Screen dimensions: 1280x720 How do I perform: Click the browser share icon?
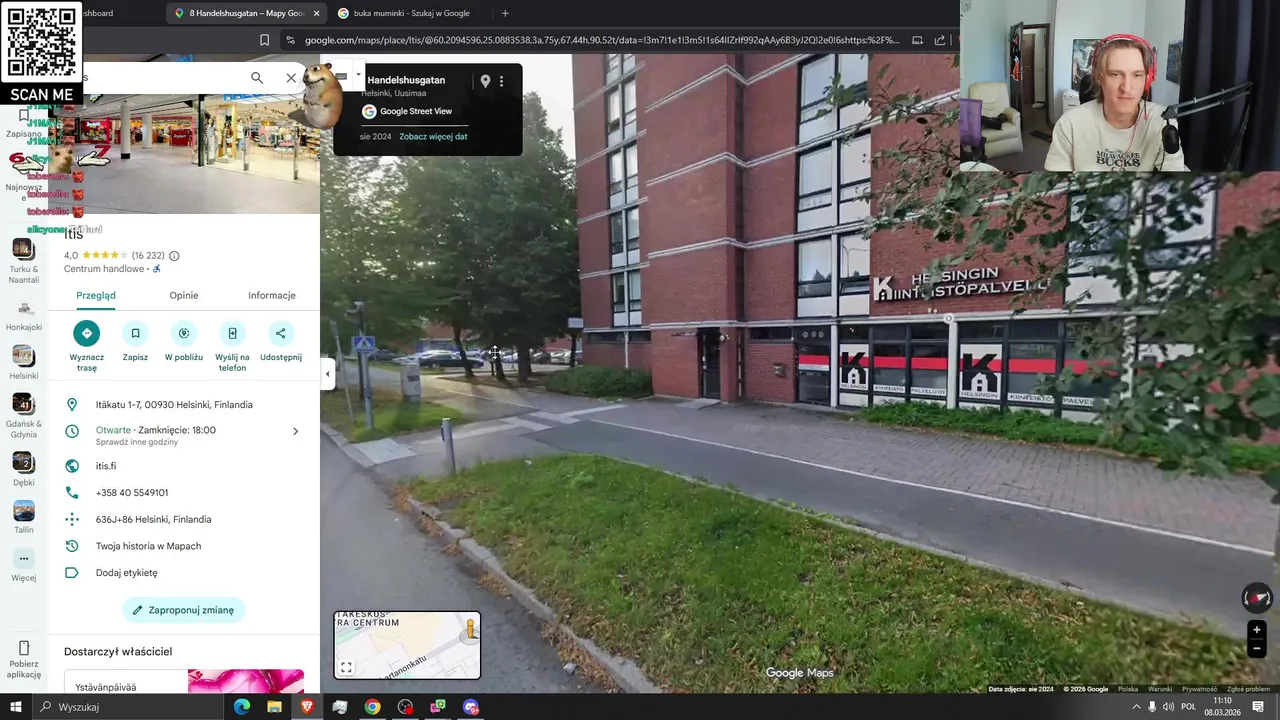940,40
